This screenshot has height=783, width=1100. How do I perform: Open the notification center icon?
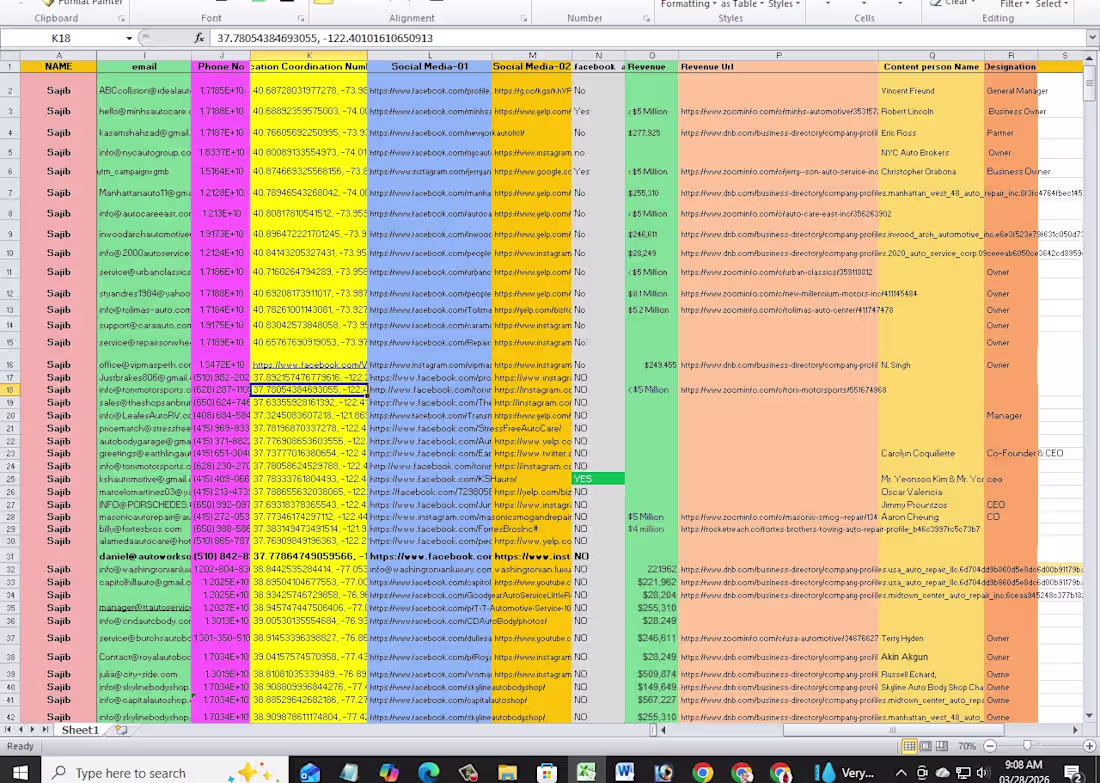click(1073, 773)
